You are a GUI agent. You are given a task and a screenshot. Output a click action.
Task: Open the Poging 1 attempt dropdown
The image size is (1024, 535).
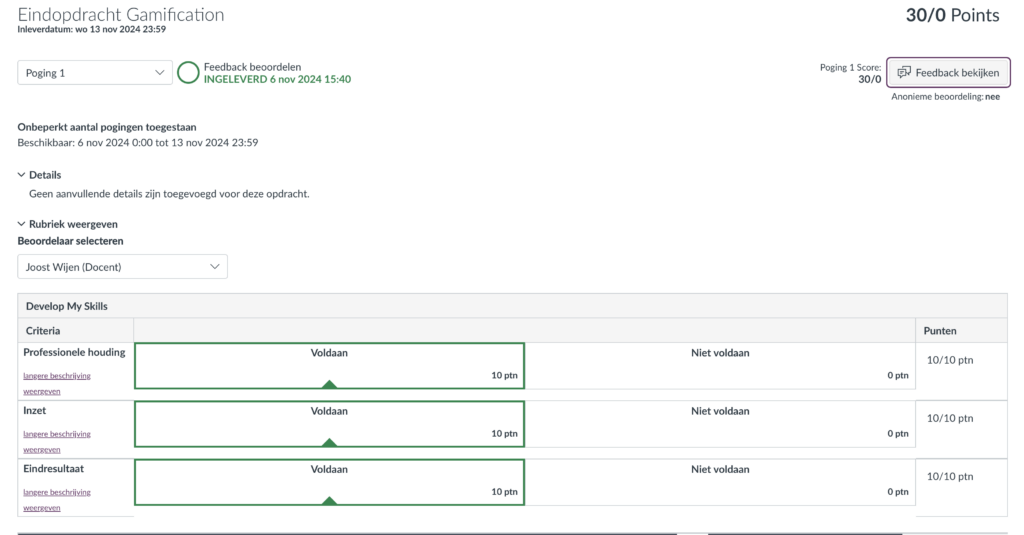pyautogui.click(x=95, y=73)
